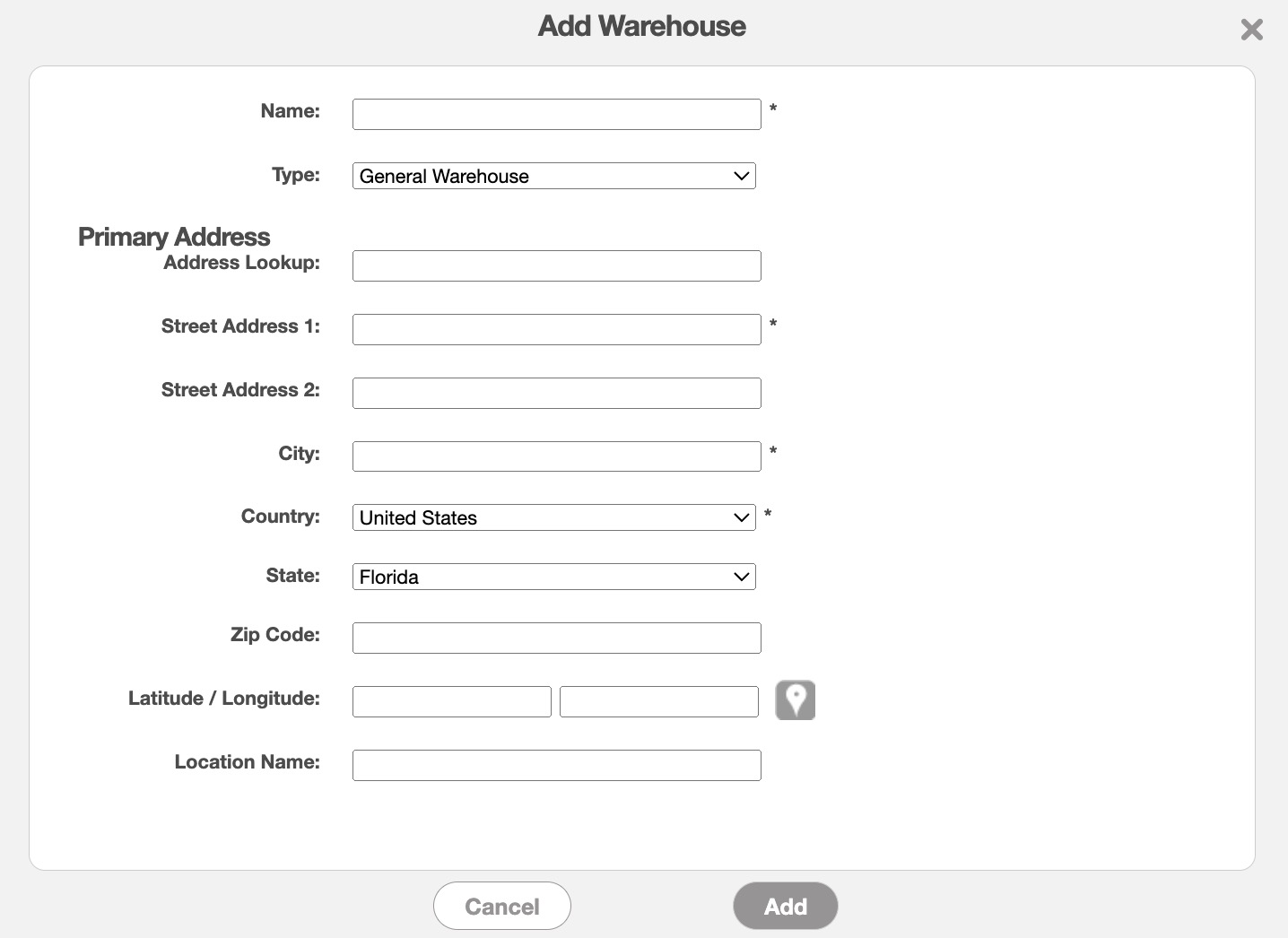Click the Longitude input box

(x=658, y=702)
